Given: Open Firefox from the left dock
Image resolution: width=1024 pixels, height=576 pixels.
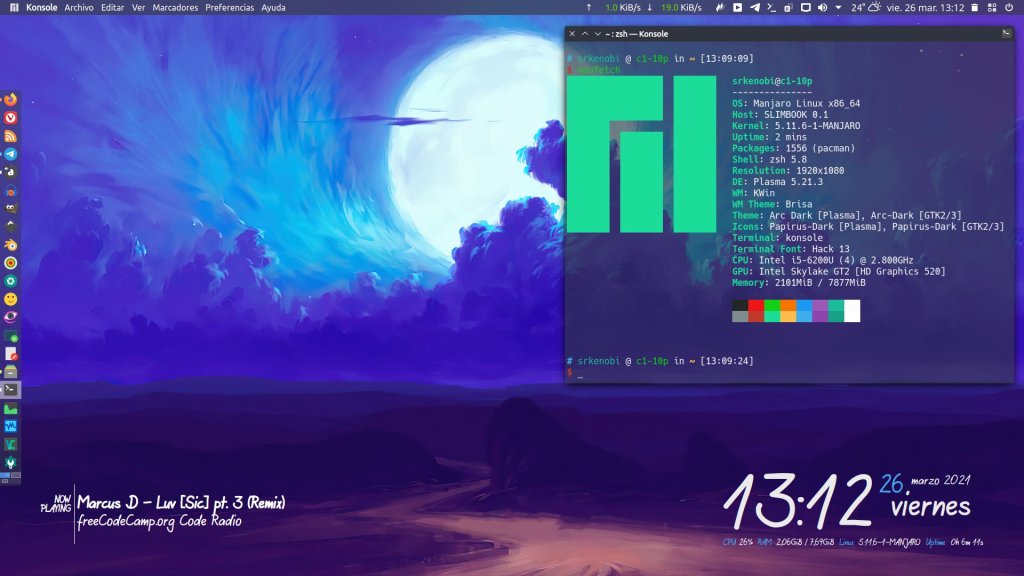Looking at the screenshot, I should tap(10, 100).
